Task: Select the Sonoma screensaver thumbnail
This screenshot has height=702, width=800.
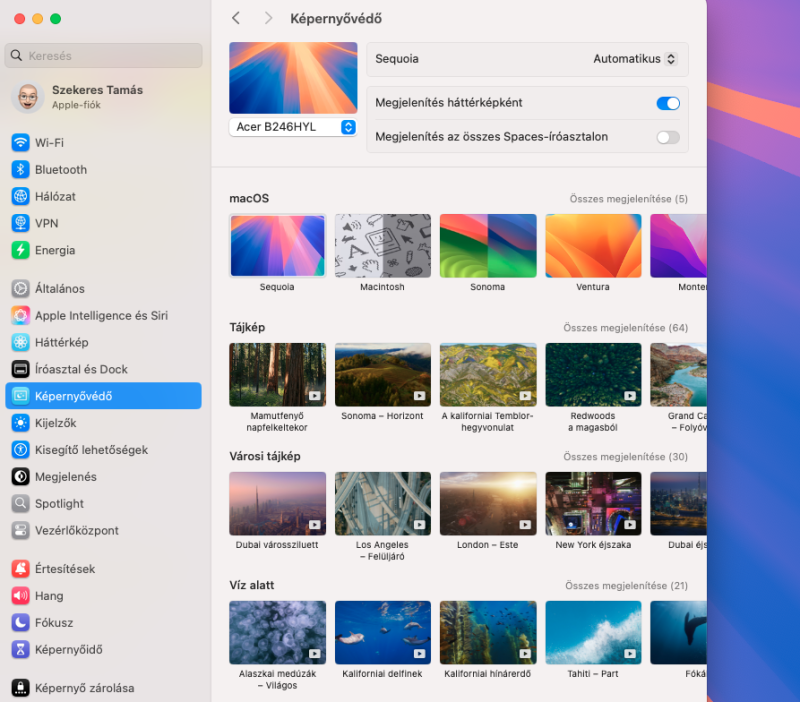Action: 488,246
